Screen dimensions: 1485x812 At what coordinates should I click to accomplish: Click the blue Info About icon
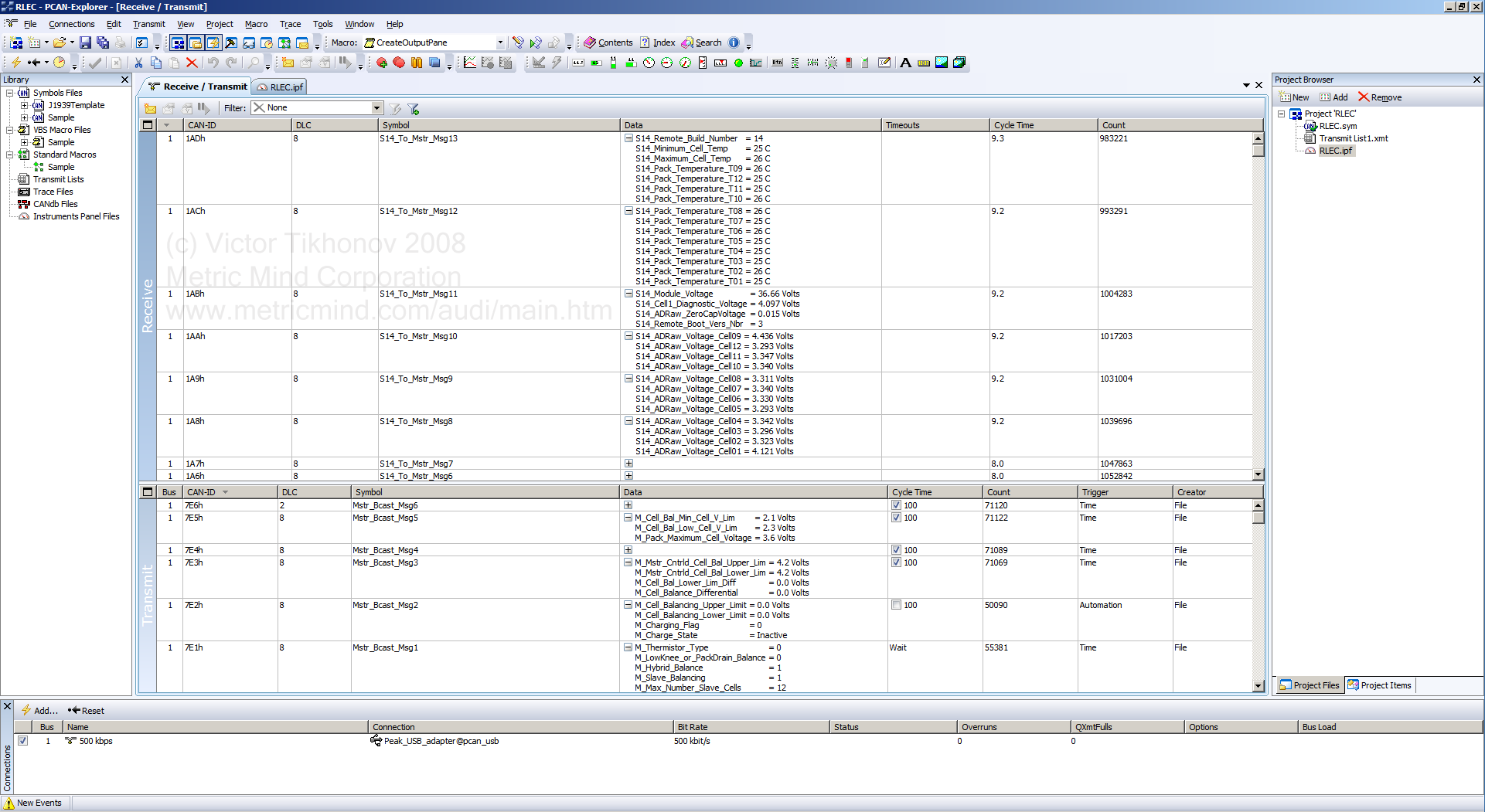point(734,42)
